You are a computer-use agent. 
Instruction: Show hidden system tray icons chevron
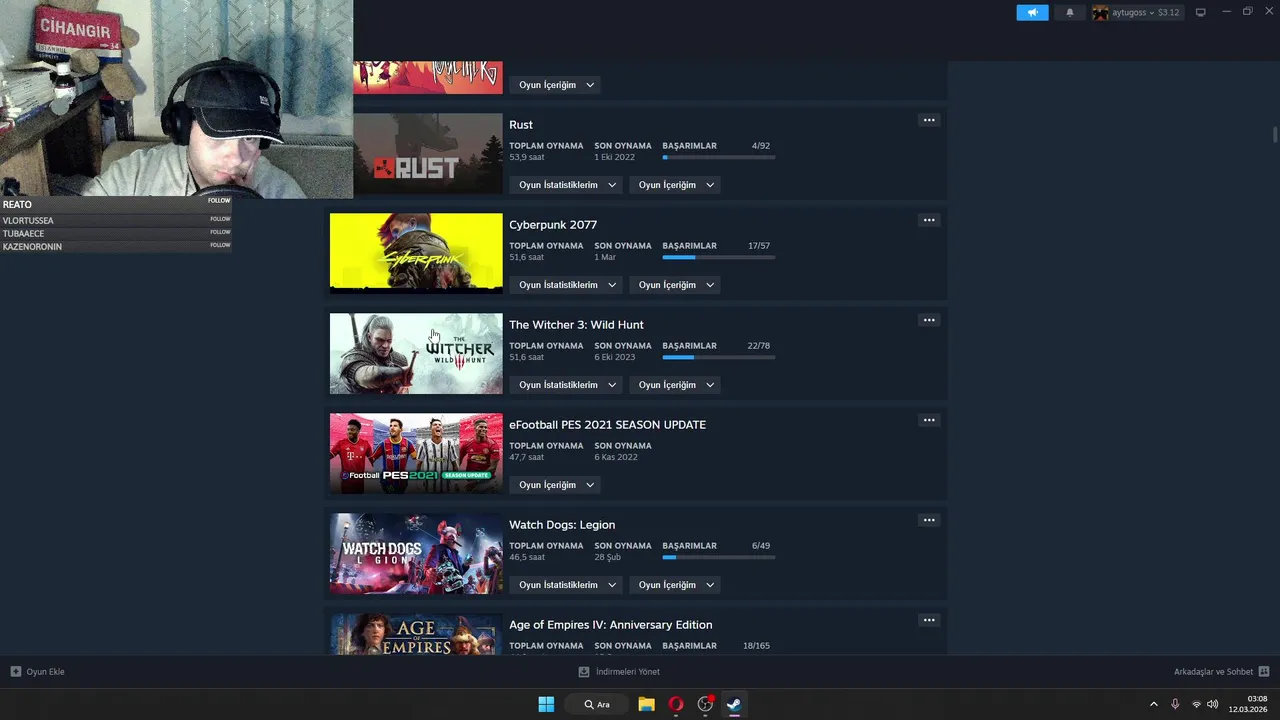point(1153,704)
